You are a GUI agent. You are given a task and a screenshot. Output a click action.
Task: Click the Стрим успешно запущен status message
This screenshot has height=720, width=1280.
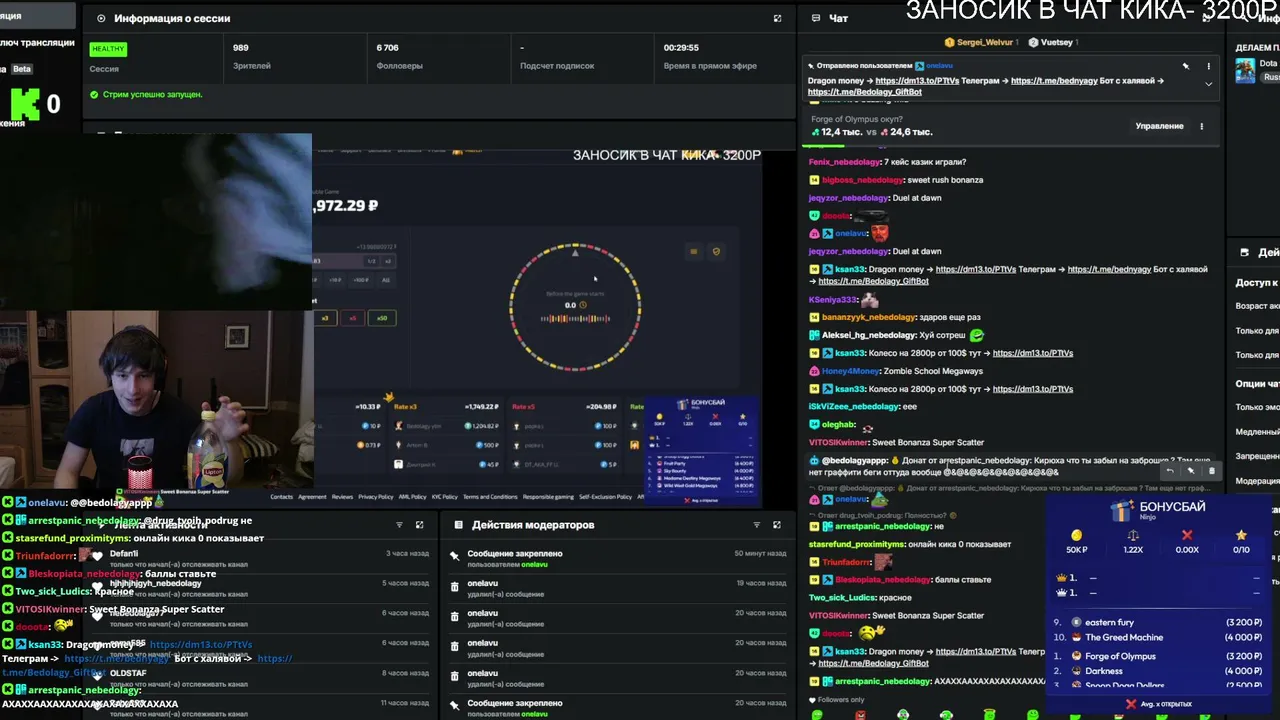(153, 95)
